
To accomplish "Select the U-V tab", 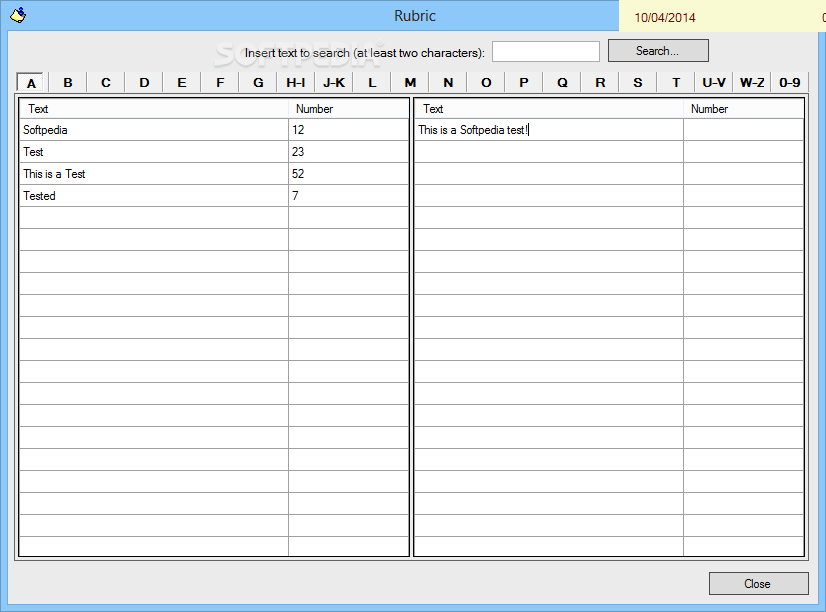I will tap(714, 83).
